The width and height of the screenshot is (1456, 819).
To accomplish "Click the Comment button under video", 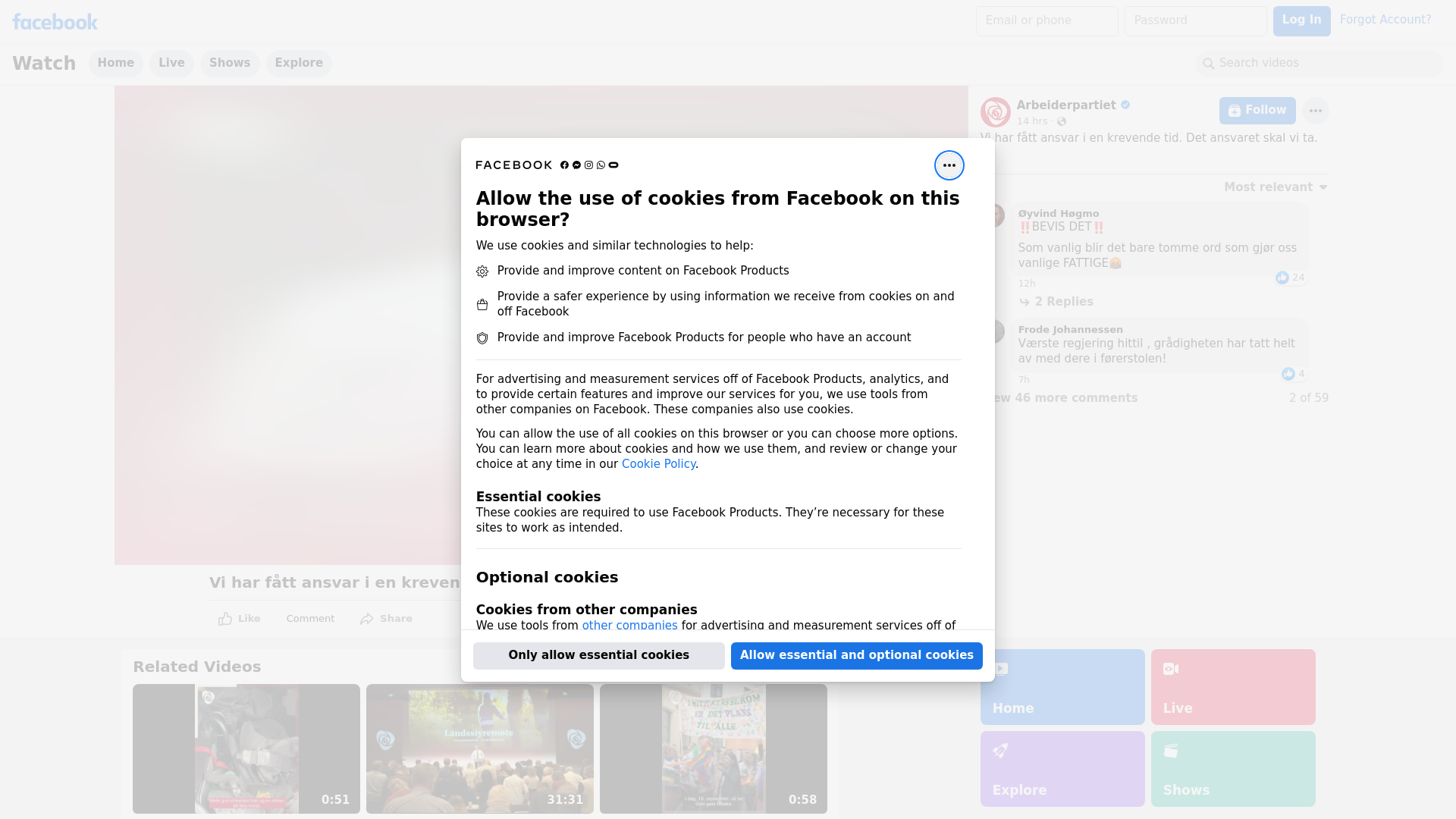I will coord(310,619).
